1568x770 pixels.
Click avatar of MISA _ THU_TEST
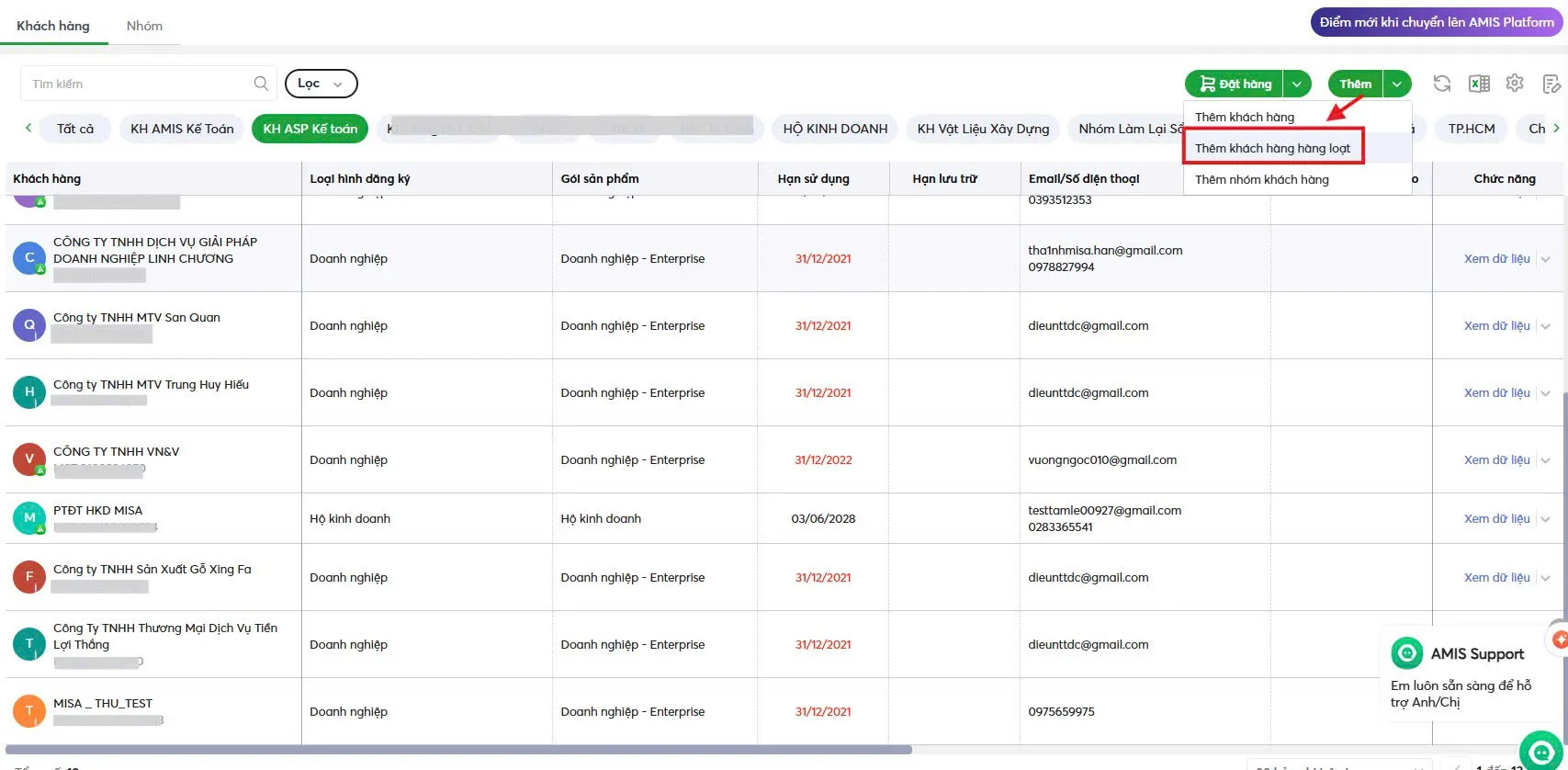(29, 711)
